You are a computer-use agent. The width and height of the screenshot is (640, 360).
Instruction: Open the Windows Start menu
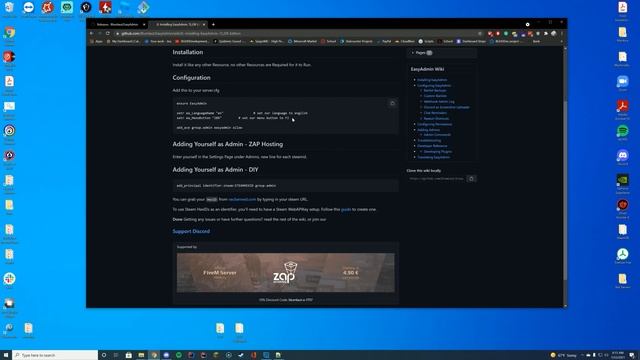click(6, 355)
